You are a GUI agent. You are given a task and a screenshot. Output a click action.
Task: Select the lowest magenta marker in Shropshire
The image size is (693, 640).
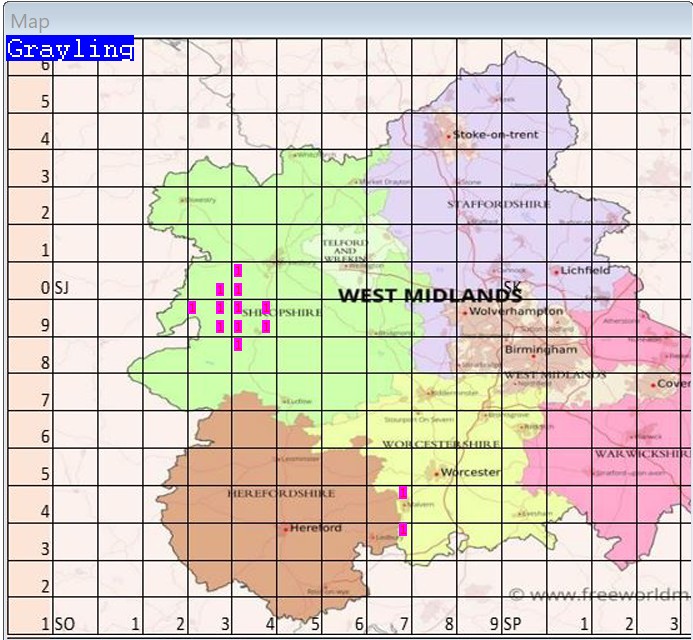point(238,344)
